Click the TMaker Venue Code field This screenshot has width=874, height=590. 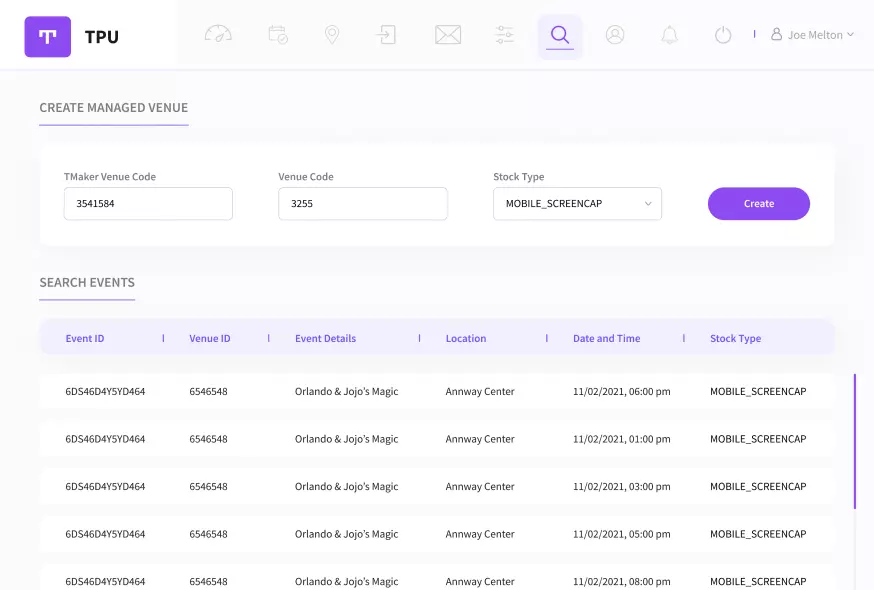pos(148,204)
